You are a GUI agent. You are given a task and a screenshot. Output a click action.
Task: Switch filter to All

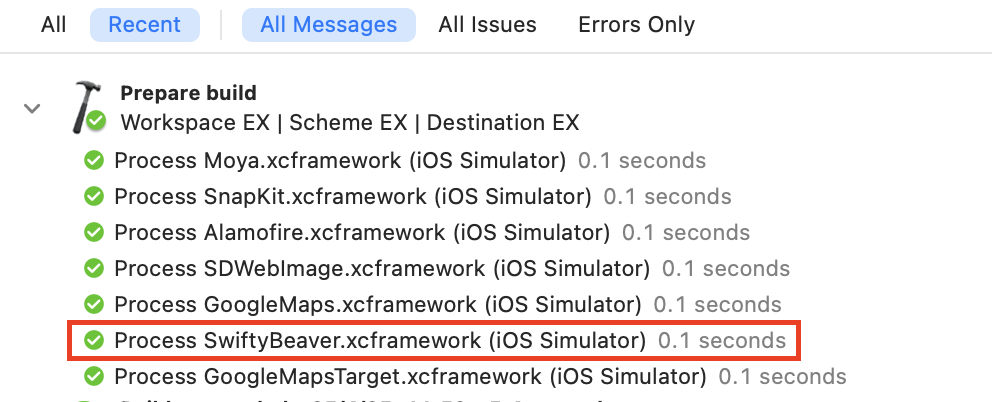[54, 25]
